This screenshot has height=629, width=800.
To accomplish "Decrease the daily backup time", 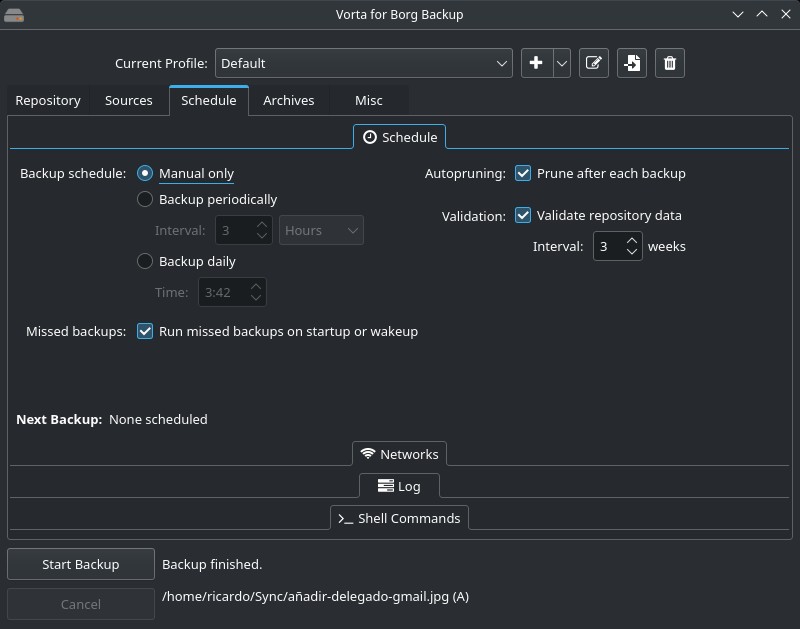I will click(256, 298).
